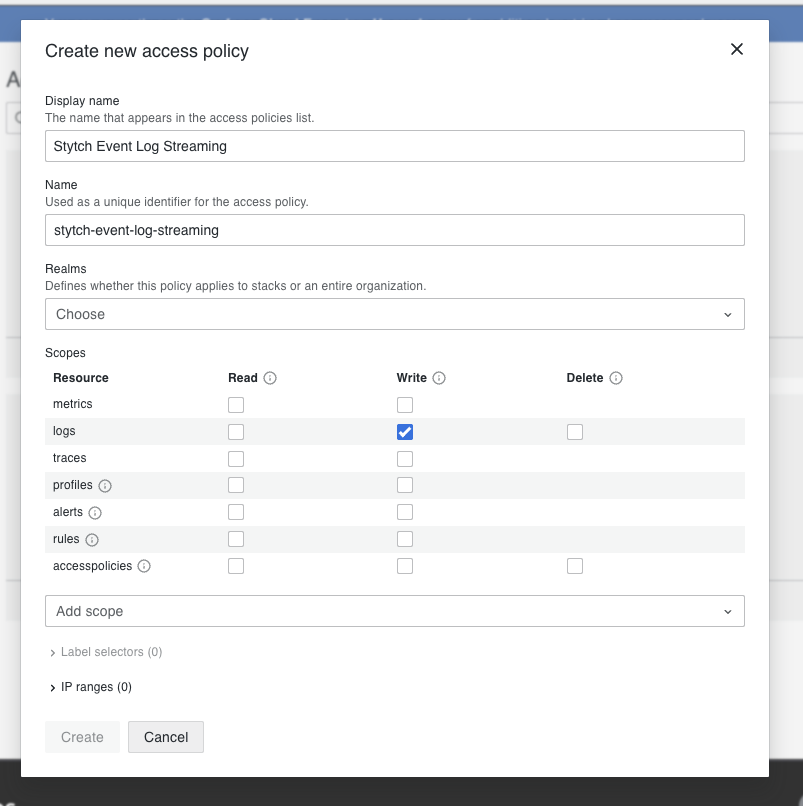Viewport: 803px width, 806px height.
Task: Enable Read permission for metrics
Action: pyautogui.click(x=236, y=404)
